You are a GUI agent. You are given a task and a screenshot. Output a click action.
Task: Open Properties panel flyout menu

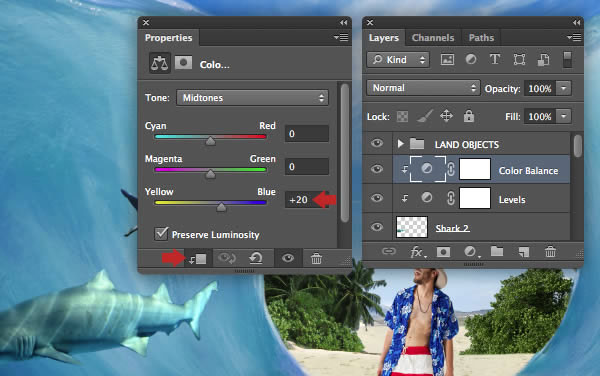tap(341, 37)
